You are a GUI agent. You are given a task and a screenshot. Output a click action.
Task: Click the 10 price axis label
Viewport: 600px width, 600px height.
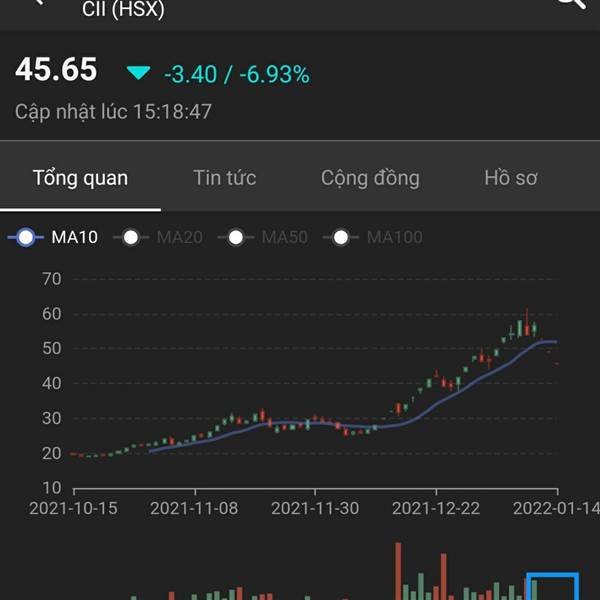point(52,488)
